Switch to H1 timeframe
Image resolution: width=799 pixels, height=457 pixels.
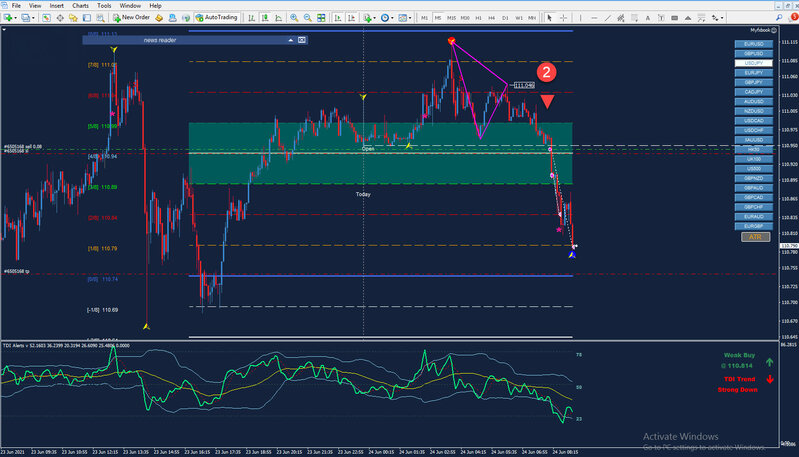point(478,18)
